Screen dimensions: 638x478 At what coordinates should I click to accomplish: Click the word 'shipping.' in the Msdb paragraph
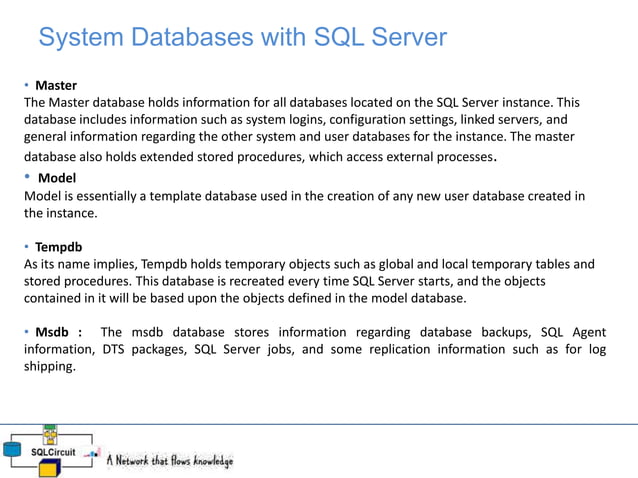click(50, 367)
